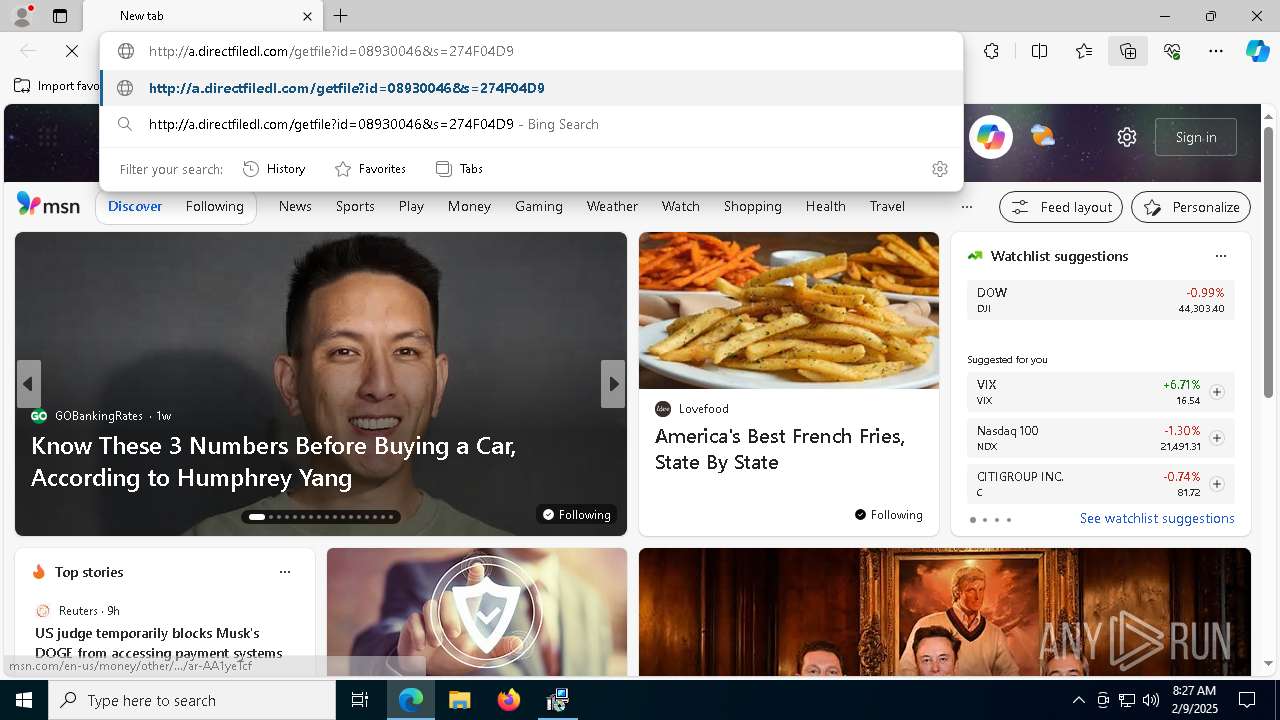Image resolution: width=1280 pixels, height=720 pixels.
Task: Open the Humphrey Yang car article headline
Action: (x=273, y=462)
